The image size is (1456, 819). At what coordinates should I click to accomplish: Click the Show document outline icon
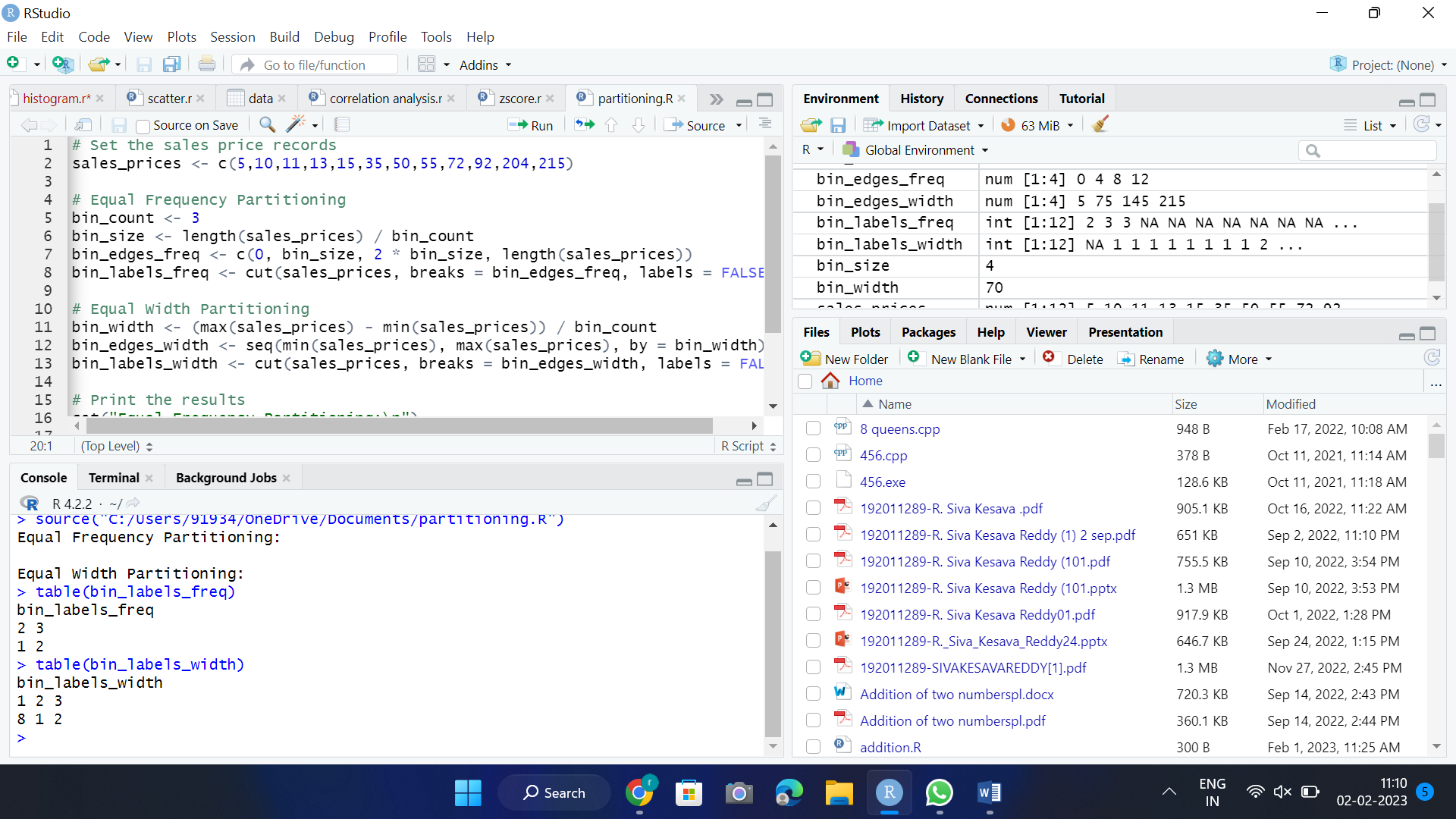tap(765, 124)
